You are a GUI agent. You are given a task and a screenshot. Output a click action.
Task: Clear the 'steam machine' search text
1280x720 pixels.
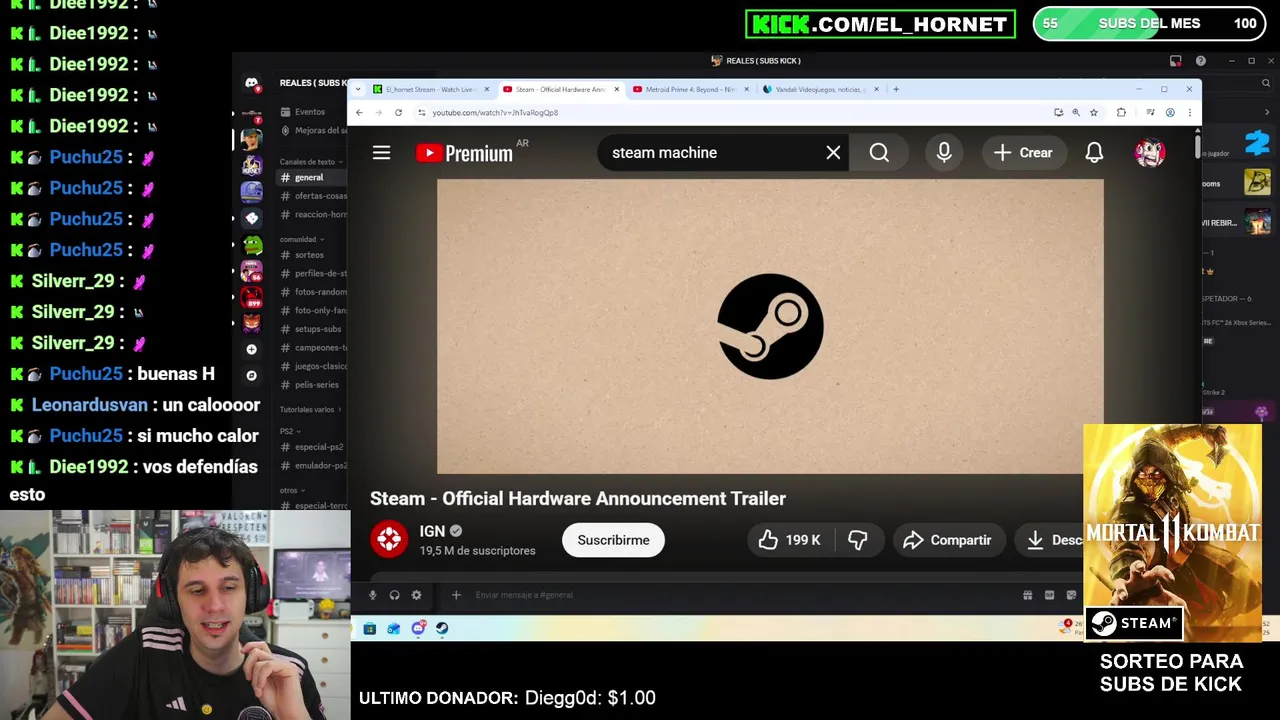(833, 153)
